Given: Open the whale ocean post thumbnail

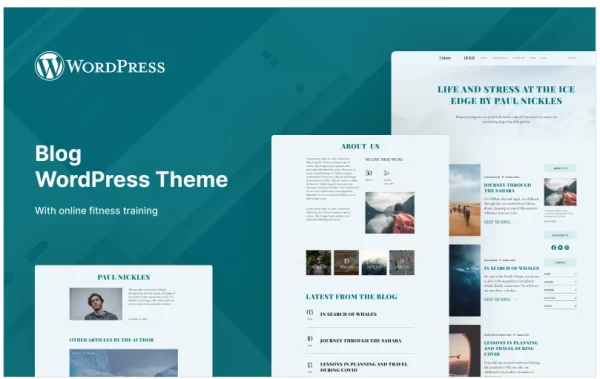Looking at the screenshot, I should click(465, 280).
